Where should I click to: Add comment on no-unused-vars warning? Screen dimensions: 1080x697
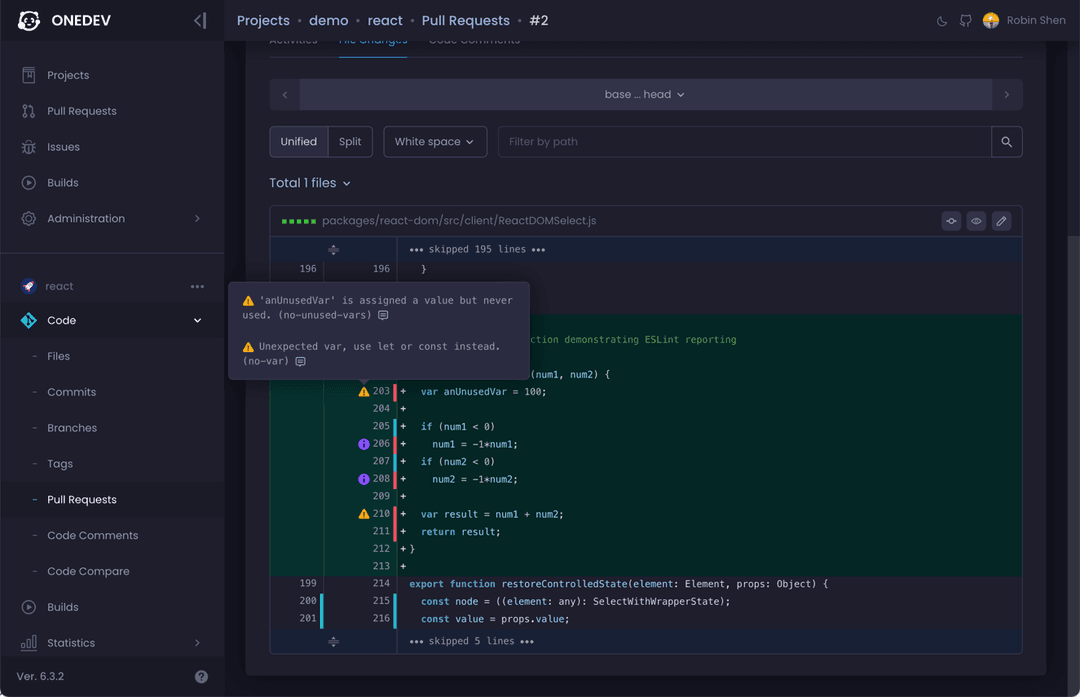(x=383, y=315)
